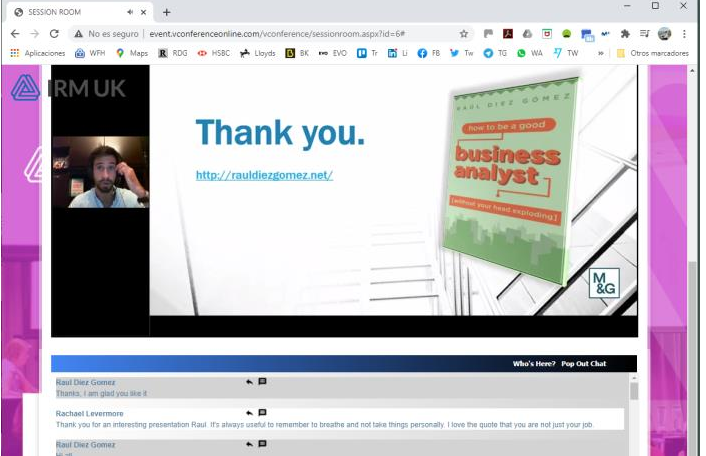Open a new browser tab
The image size is (706, 456).
click(167, 12)
